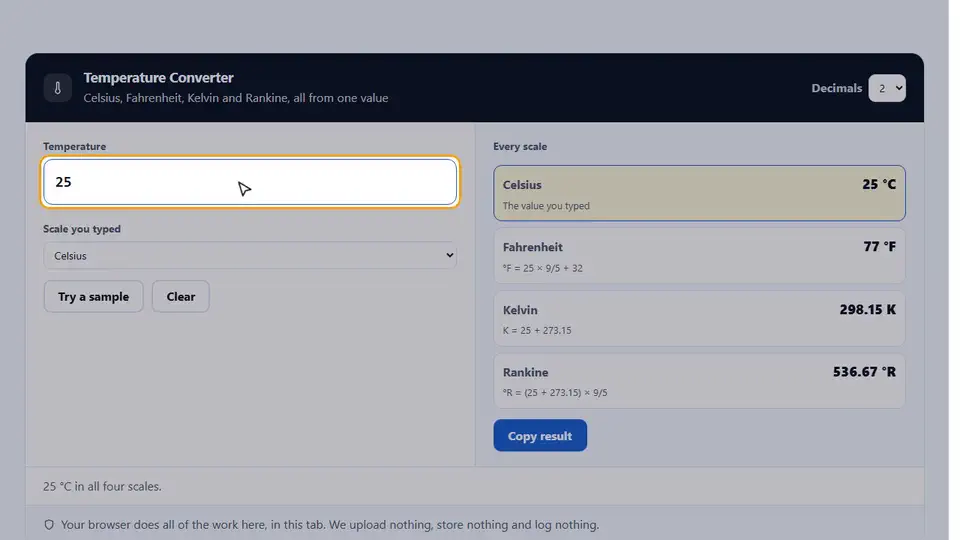Click the Clear button
Screen dimensions: 960x540
pyautogui.click(x=181, y=296)
